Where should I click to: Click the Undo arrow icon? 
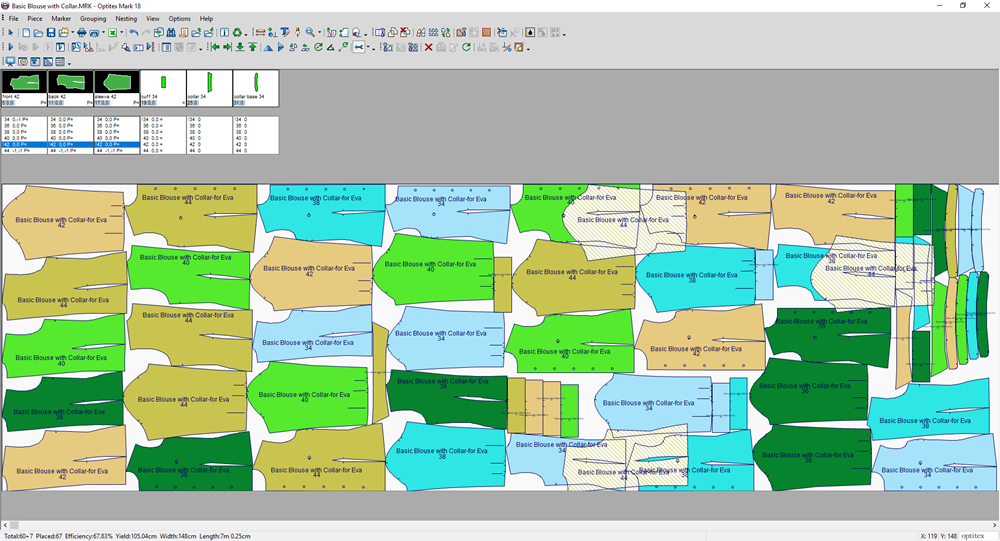coord(134,32)
